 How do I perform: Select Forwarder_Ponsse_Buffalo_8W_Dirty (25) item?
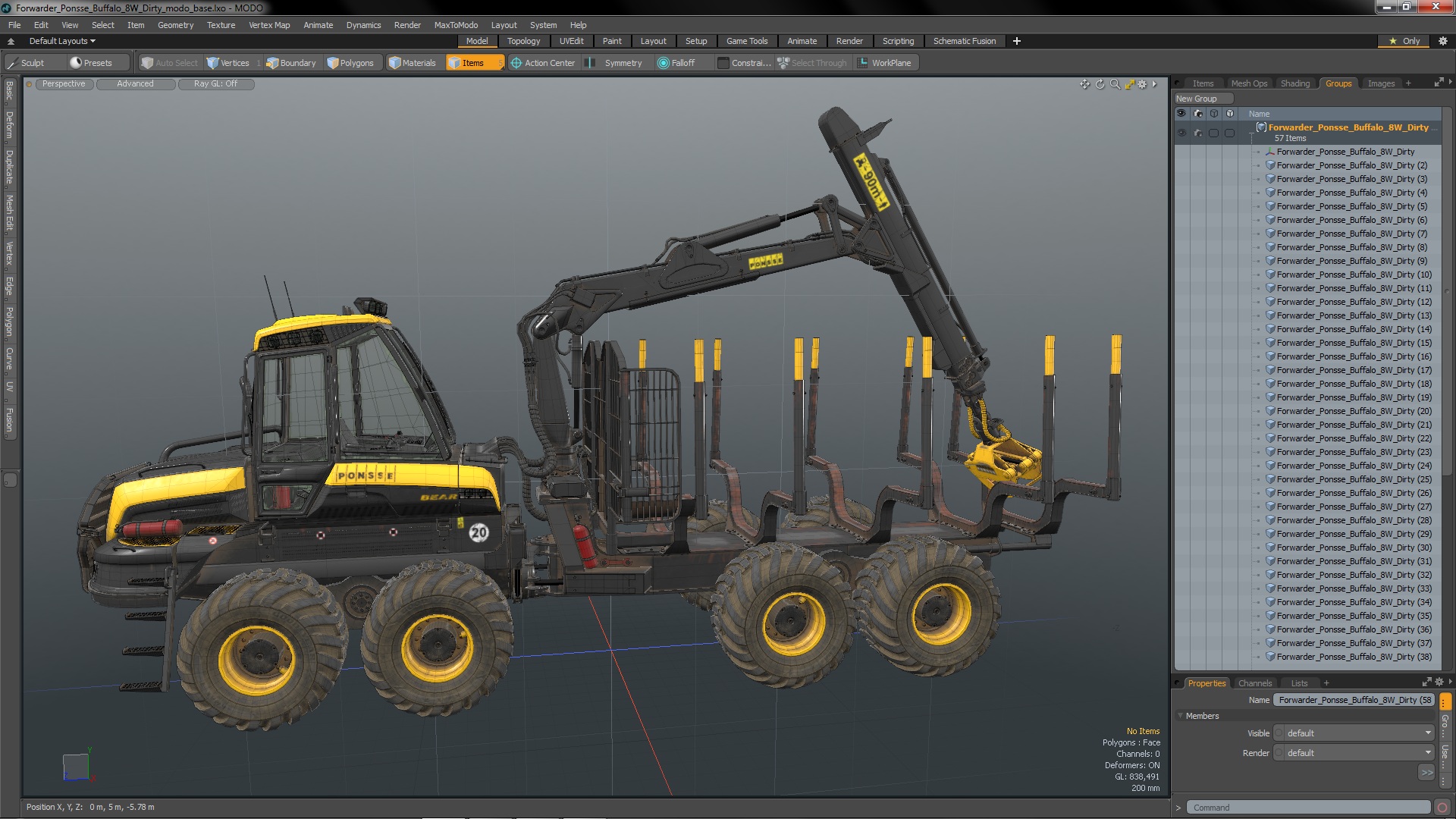pos(1354,479)
